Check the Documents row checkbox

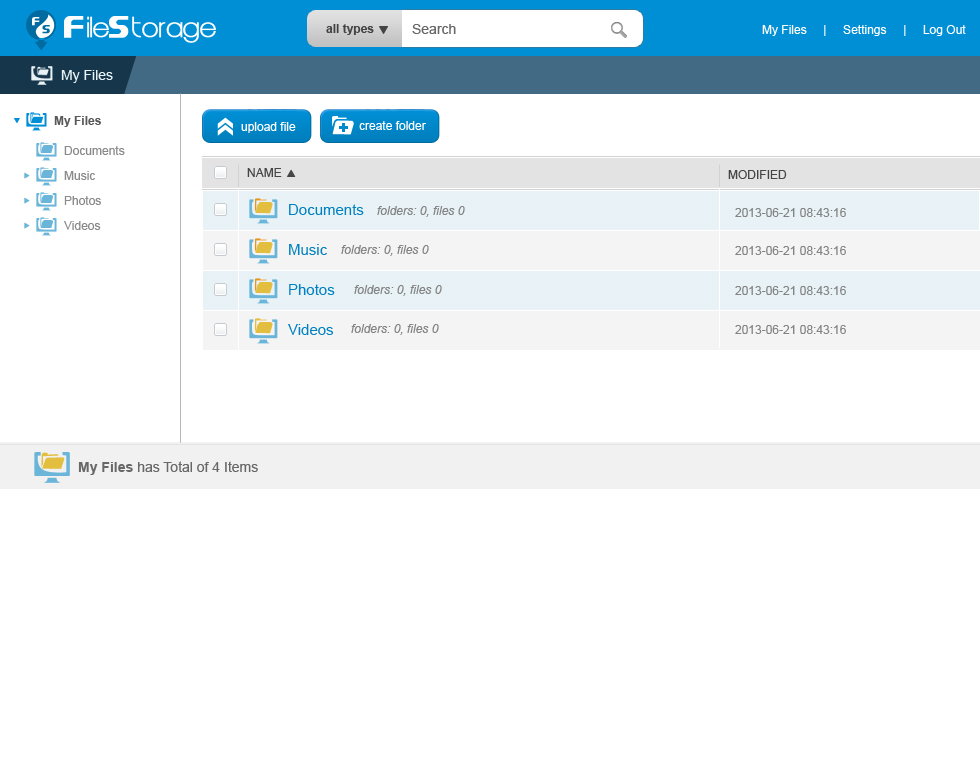[221, 209]
